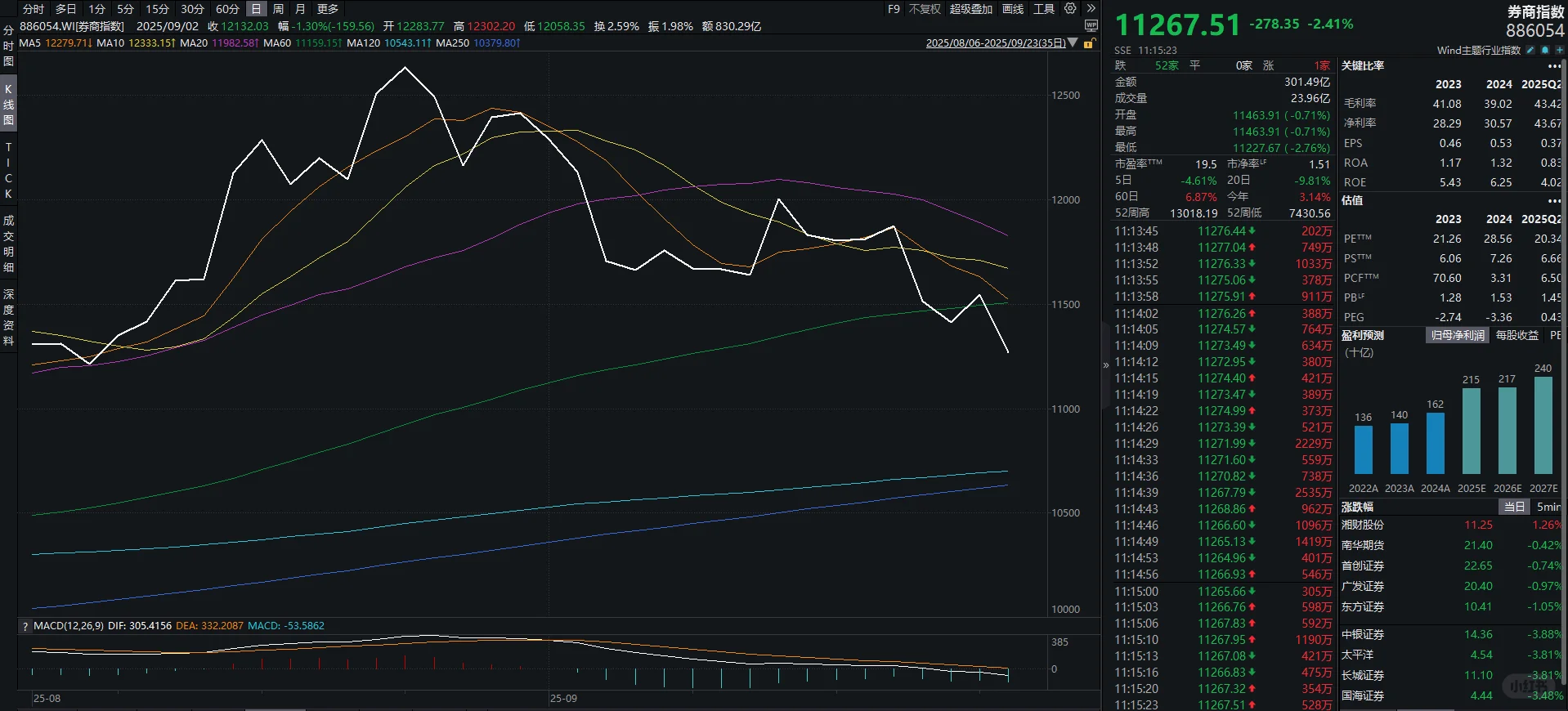Open the 分时图 side tab
Viewport: 1568px width, 711px height.
click(8, 46)
